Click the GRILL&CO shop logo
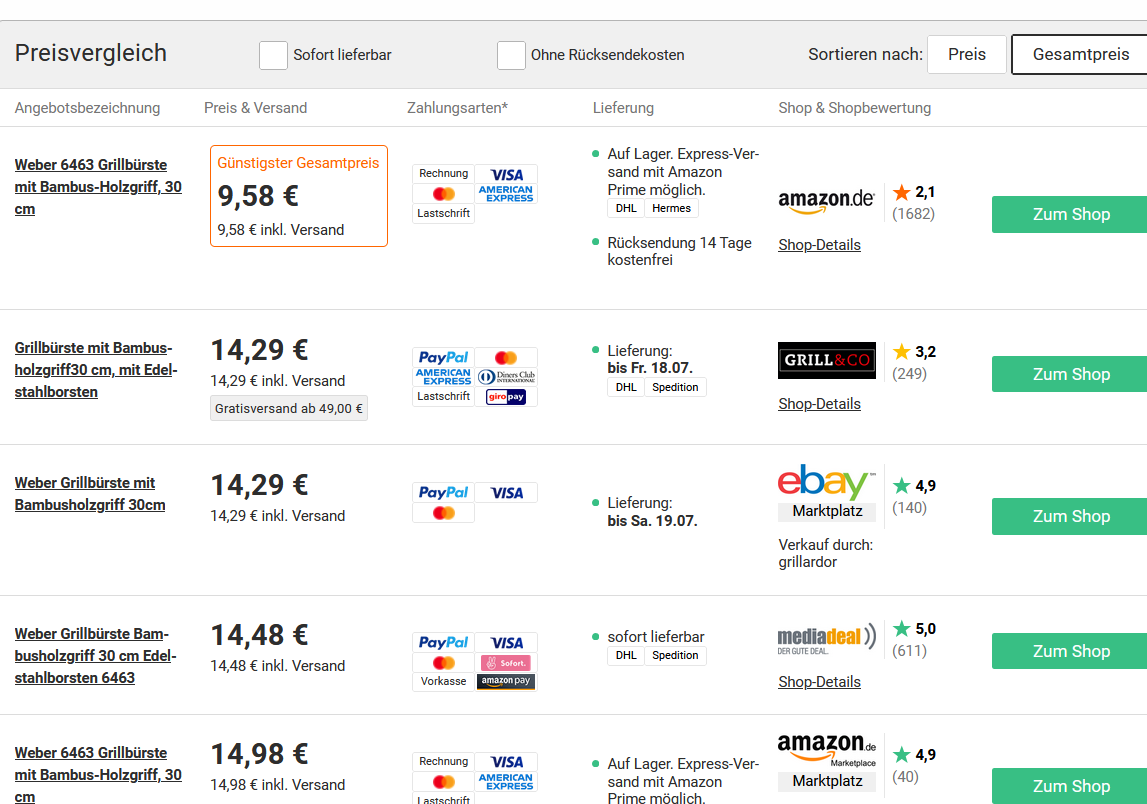1147x804 pixels. [827, 360]
